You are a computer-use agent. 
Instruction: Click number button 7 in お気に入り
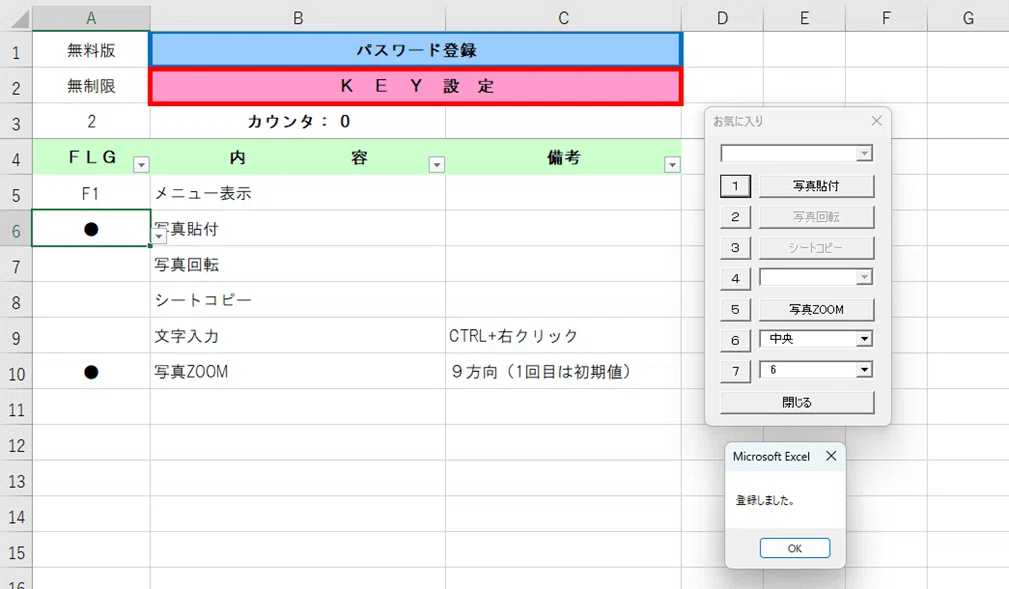point(735,371)
